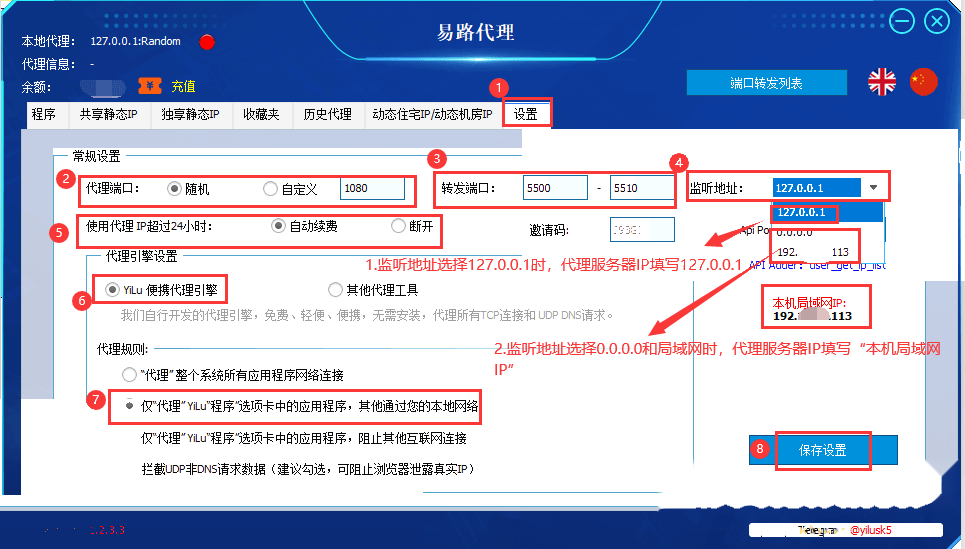Choose the 192.x.x.113 LAN address option
Screen dimensions: 965x549
(827, 252)
